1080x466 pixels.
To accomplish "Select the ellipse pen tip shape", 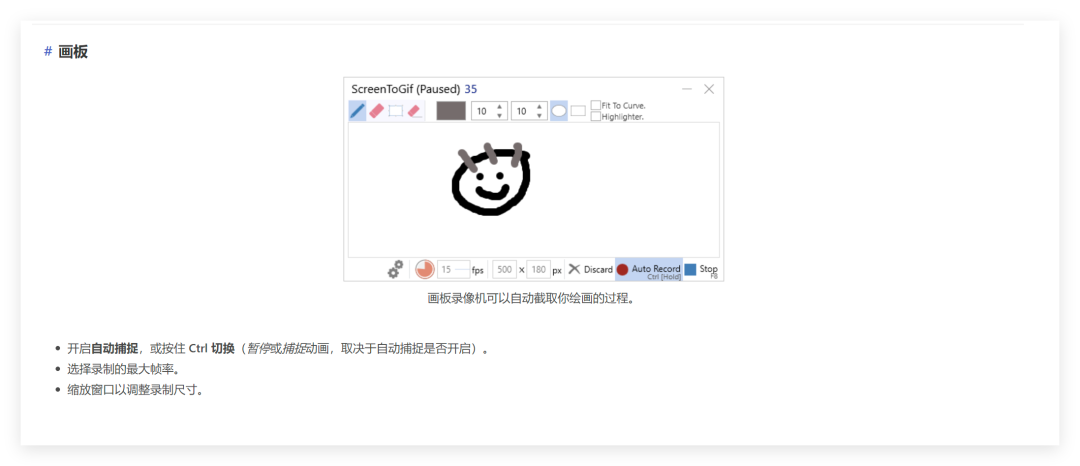I will click(x=559, y=111).
